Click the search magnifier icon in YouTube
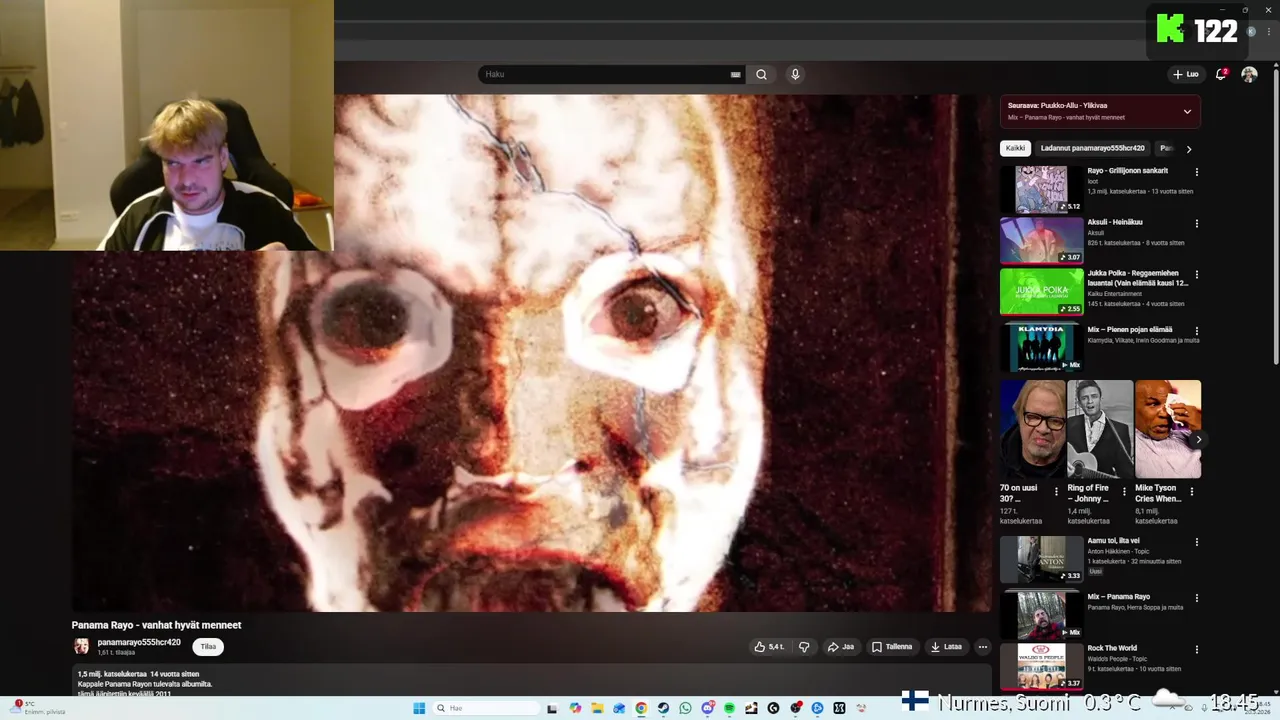This screenshot has height=720, width=1280. (761, 74)
